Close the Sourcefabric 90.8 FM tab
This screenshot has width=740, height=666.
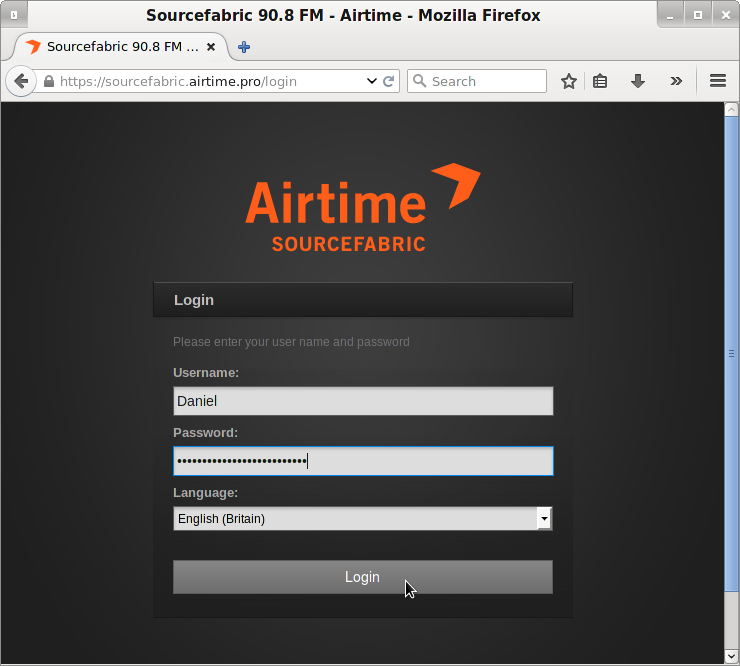pos(211,47)
